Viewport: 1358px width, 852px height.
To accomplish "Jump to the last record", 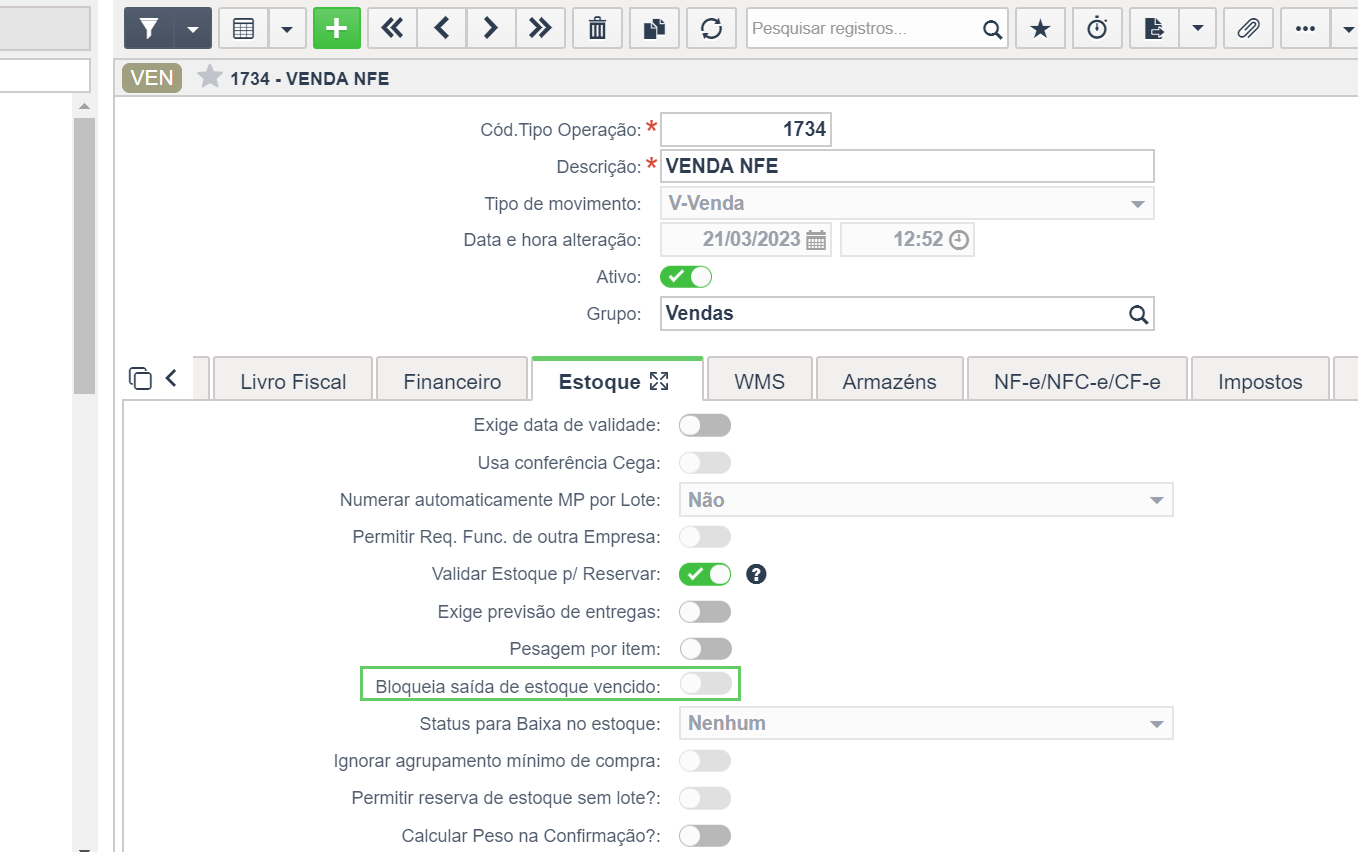I will click(540, 28).
